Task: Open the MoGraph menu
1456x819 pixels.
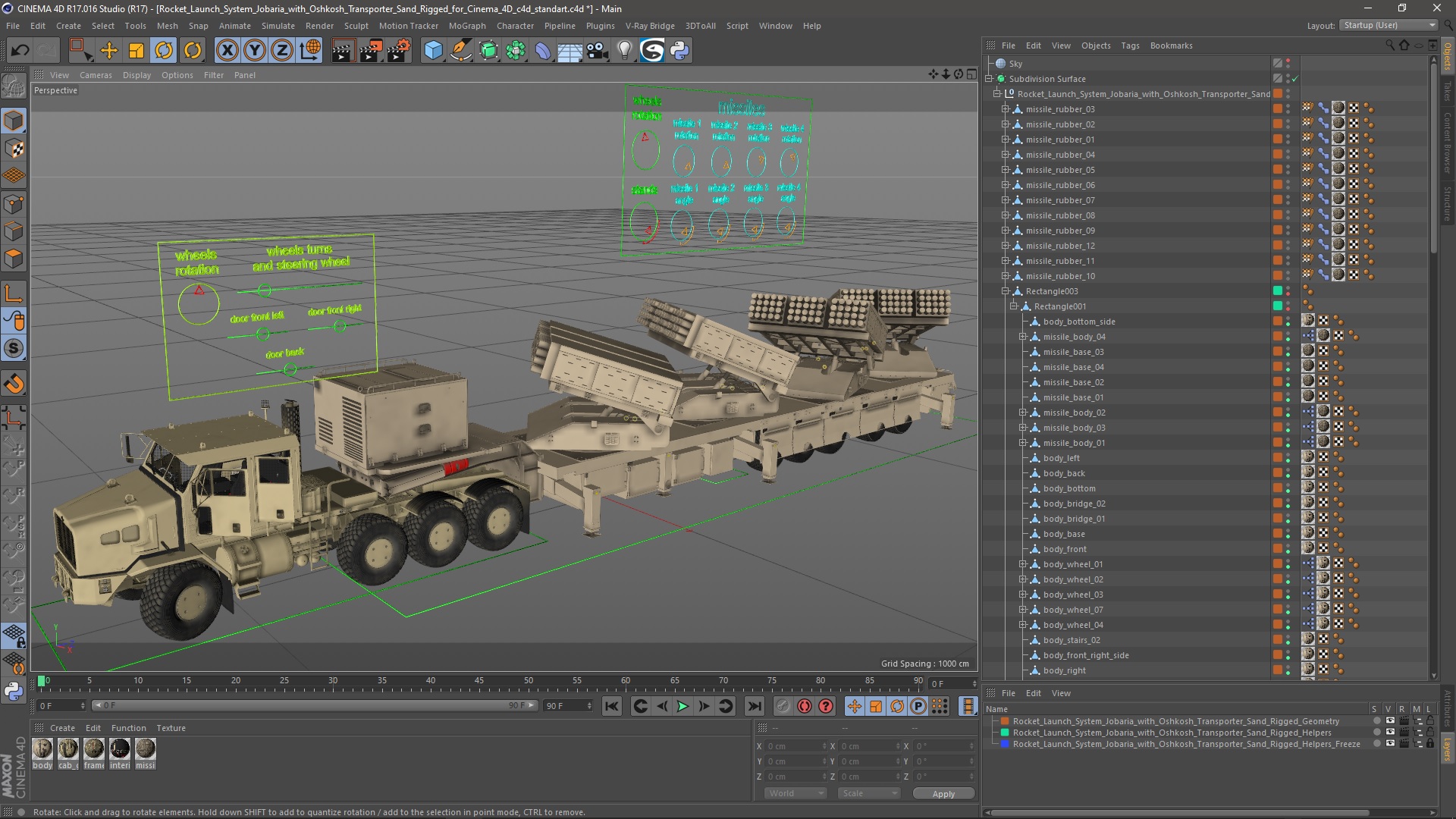Action: click(x=467, y=26)
